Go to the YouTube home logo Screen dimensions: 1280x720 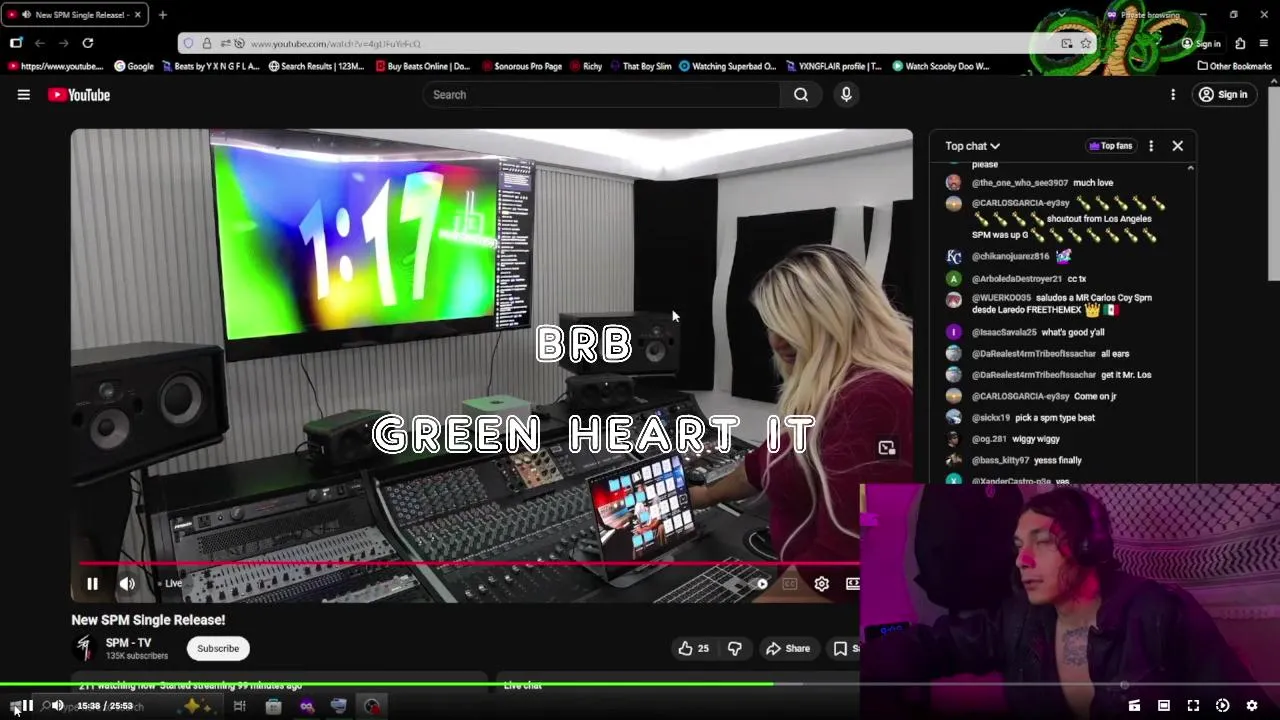[x=79, y=95]
